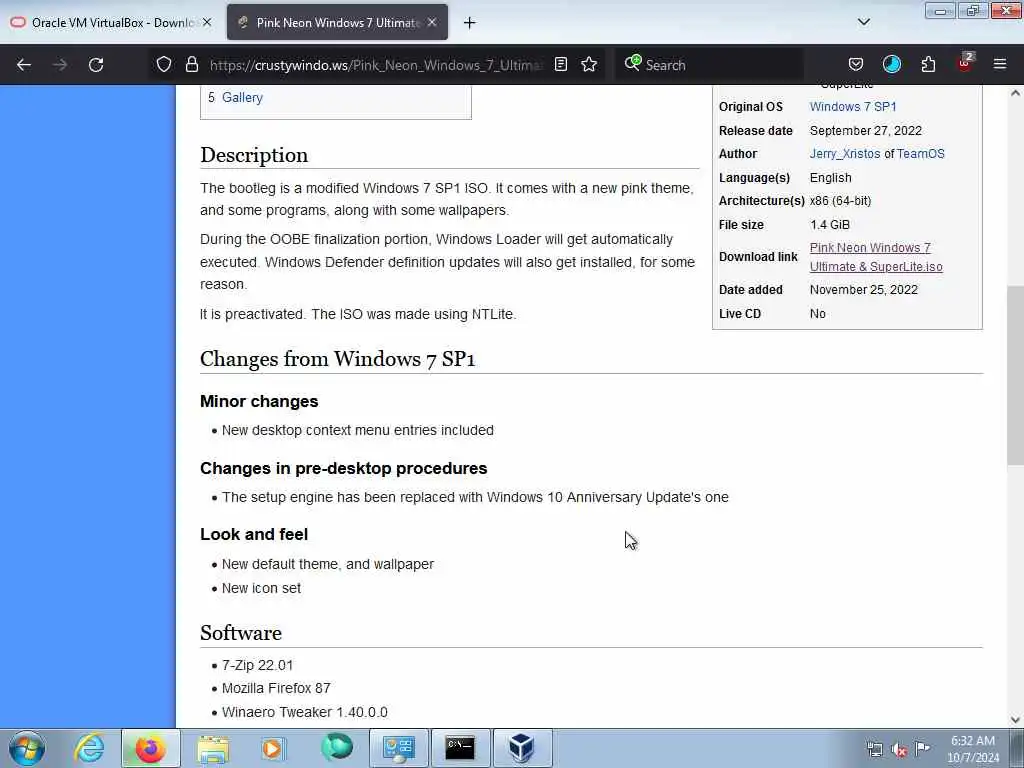Open the Firefox hamburger menu

[x=999, y=64]
